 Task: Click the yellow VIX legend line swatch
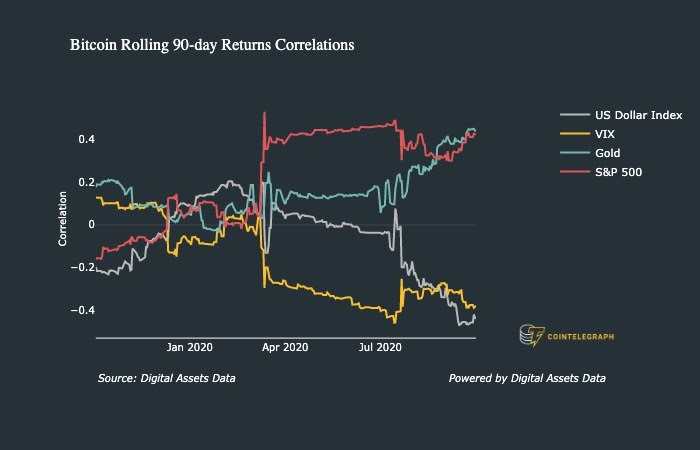[575, 134]
